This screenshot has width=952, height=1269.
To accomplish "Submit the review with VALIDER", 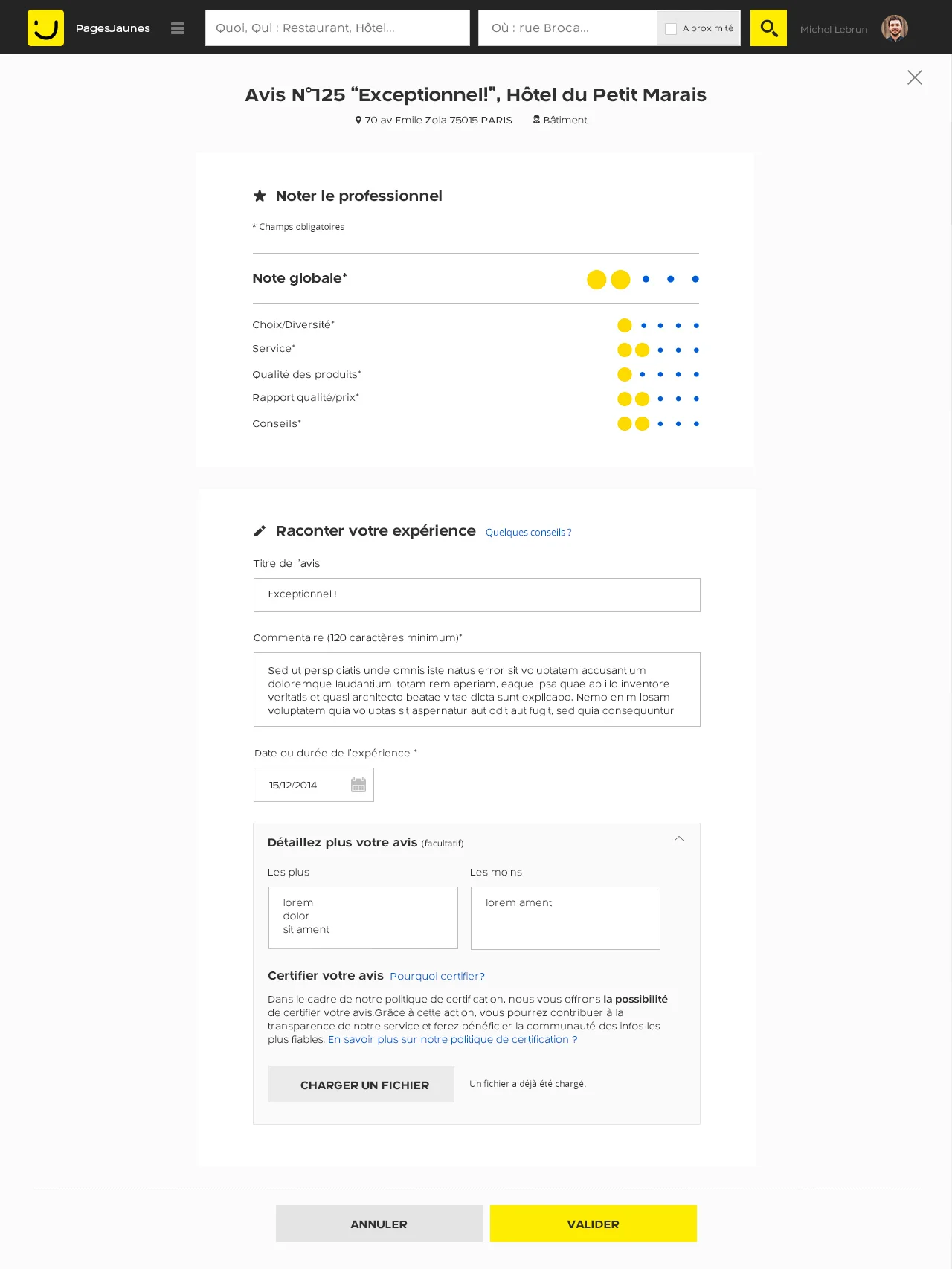I will pos(593,1224).
